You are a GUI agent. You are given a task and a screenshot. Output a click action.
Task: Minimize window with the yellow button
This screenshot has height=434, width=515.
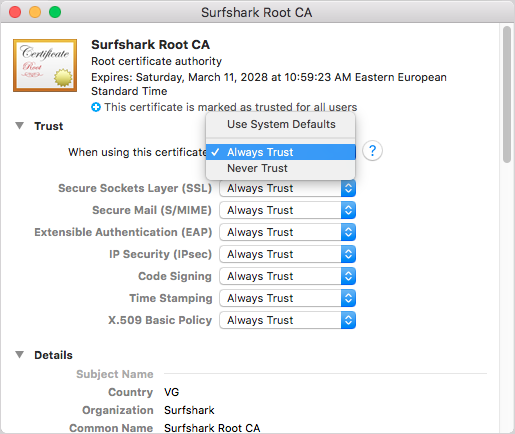click(35, 12)
